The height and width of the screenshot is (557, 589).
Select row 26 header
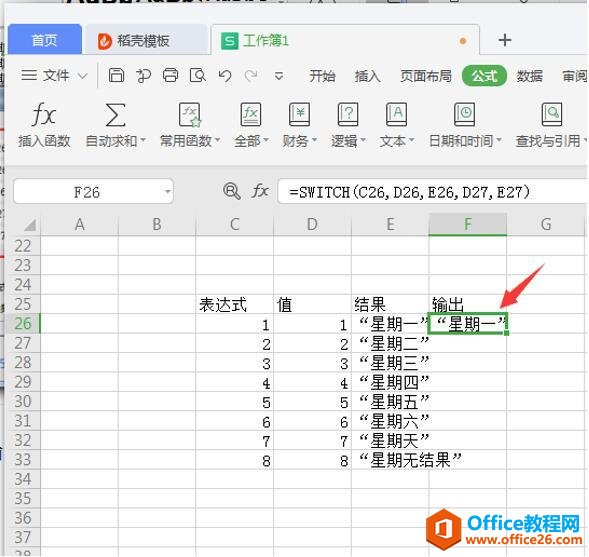23,323
